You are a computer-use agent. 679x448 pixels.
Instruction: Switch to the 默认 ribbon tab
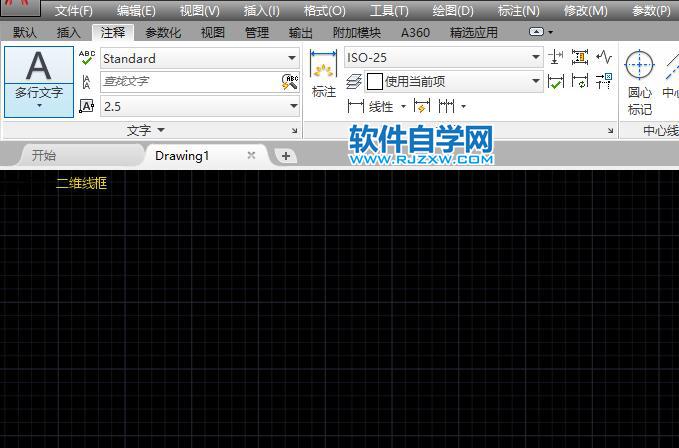tap(25, 32)
